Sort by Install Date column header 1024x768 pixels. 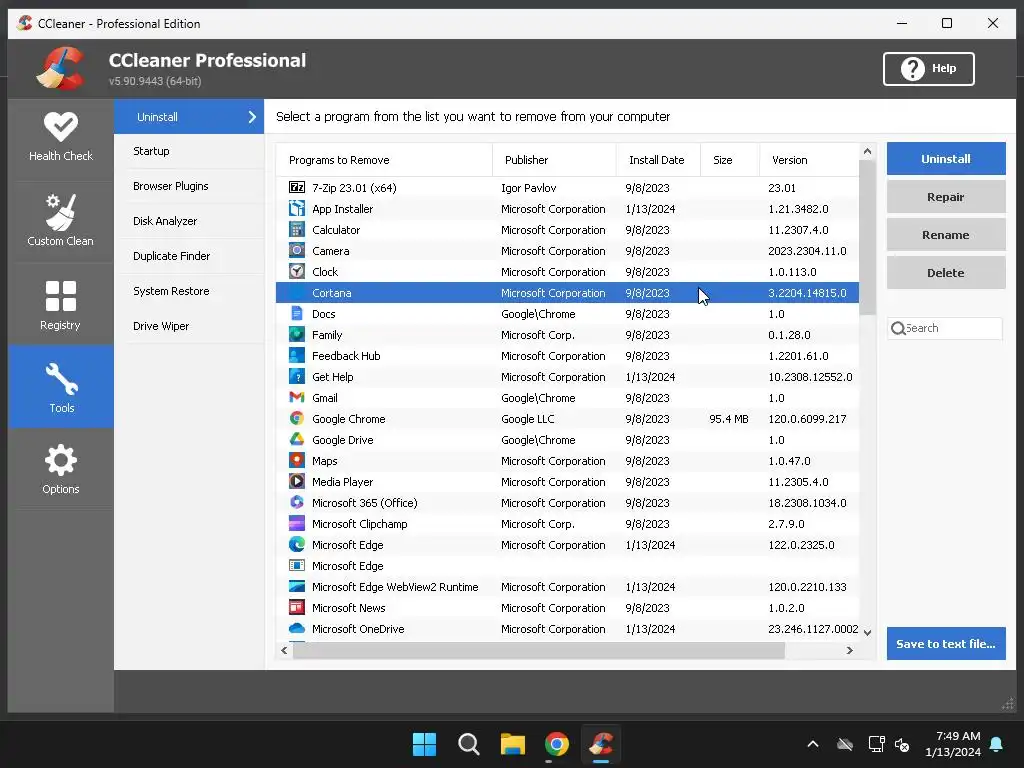(x=658, y=160)
